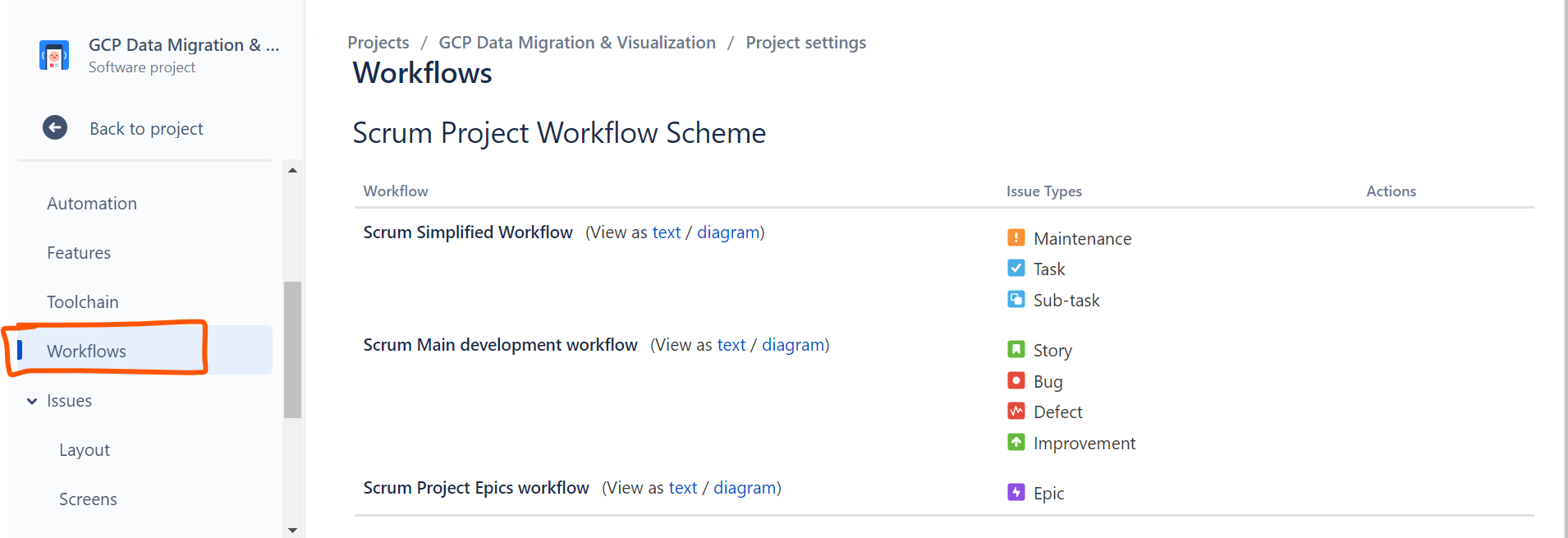Open the Issues sidebar section
Image resolution: width=1568 pixels, height=538 pixels.
69,400
